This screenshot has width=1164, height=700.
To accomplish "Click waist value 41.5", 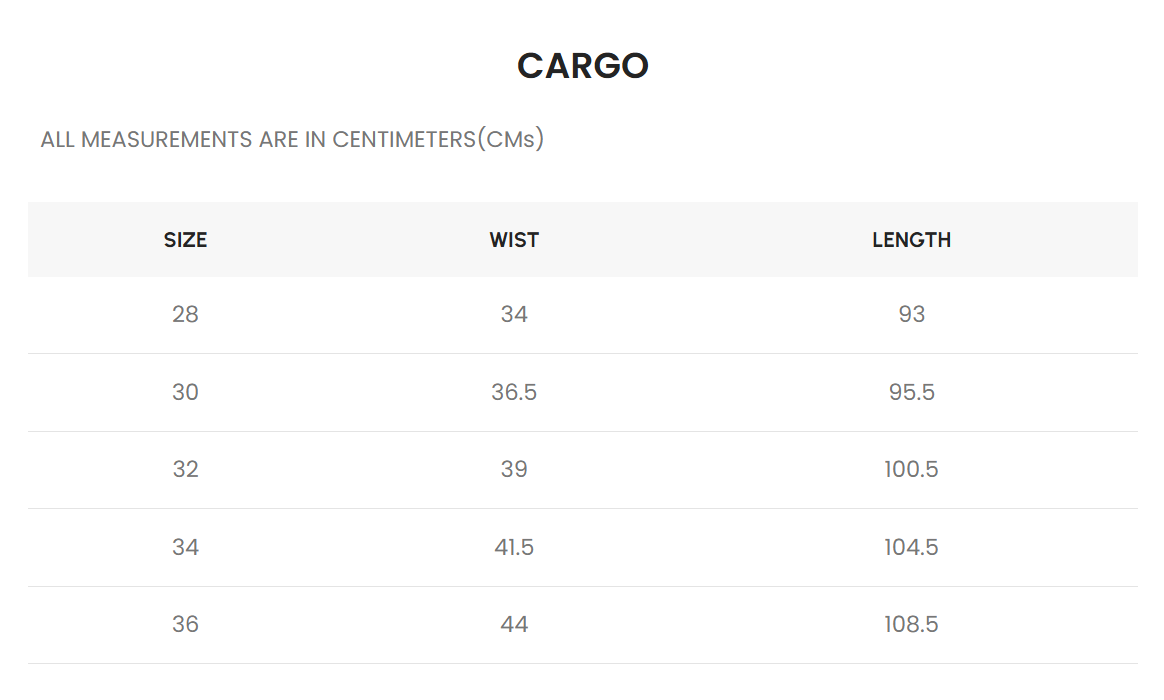I will tap(514, 547).
